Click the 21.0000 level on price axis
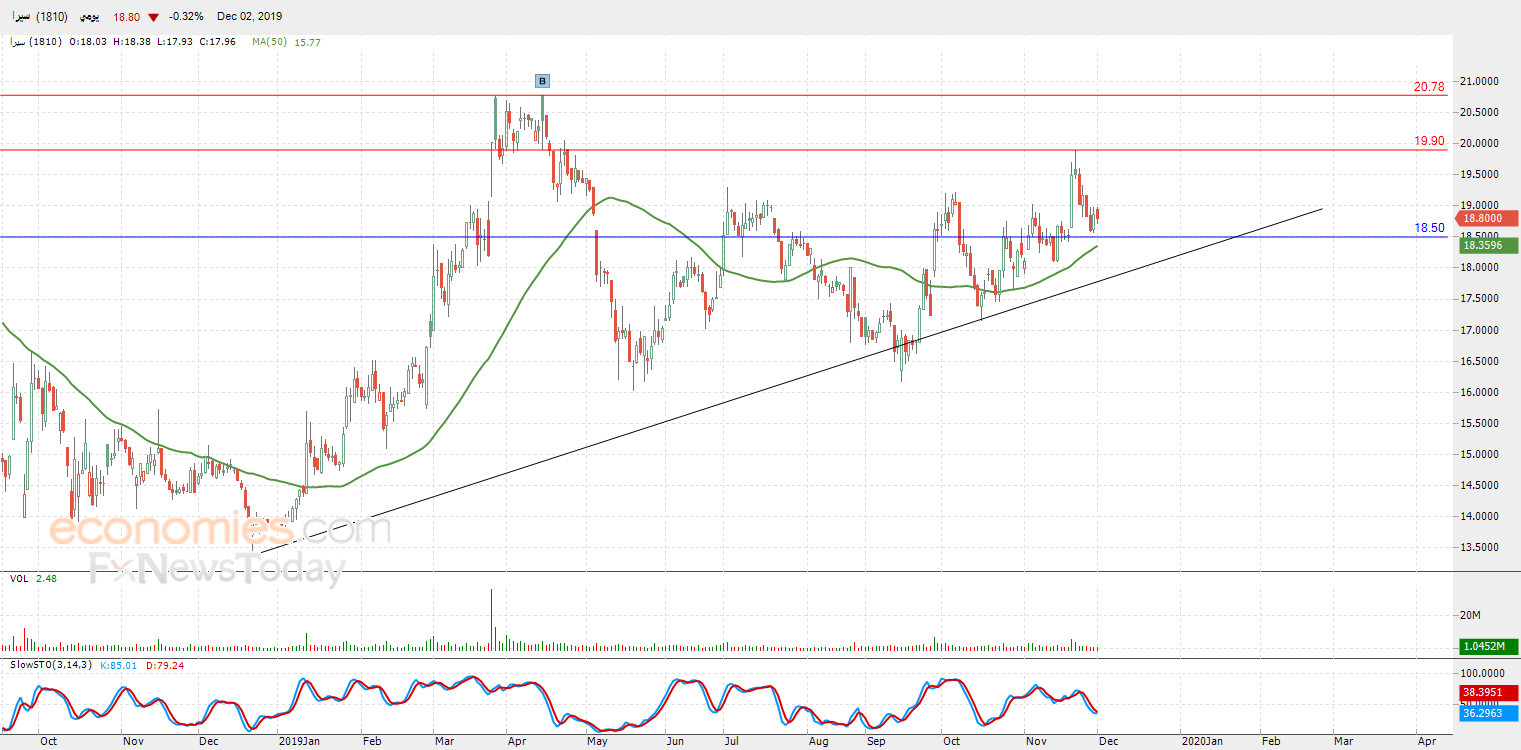 point(1478,81)
